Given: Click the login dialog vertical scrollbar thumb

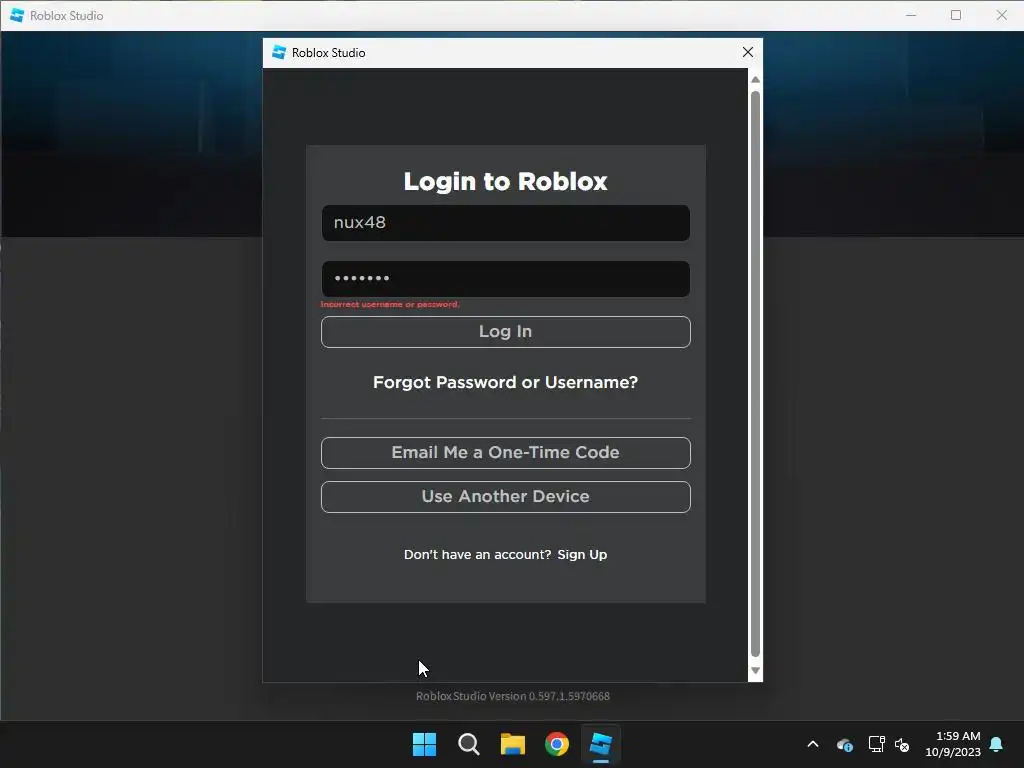Looking at the screenshot, I should [755, 374].
